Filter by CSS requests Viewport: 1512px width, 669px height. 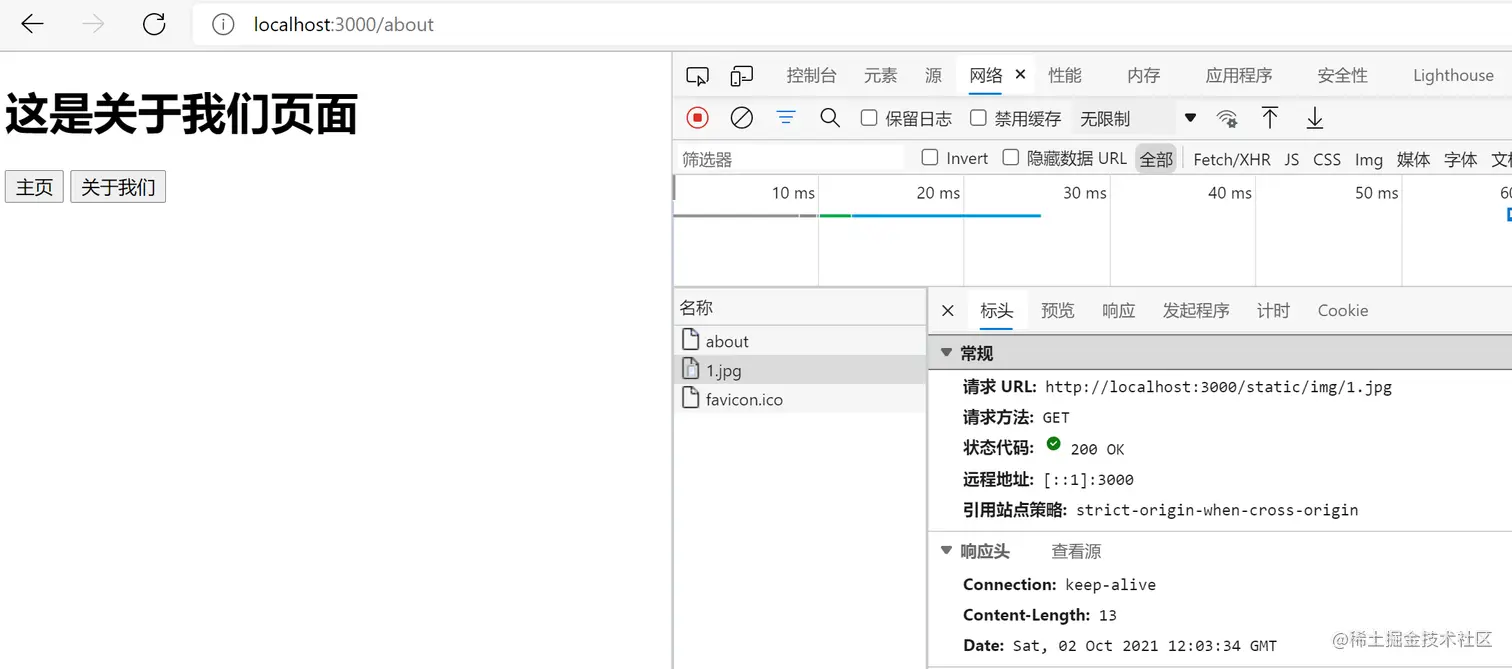coord(1327,159)
